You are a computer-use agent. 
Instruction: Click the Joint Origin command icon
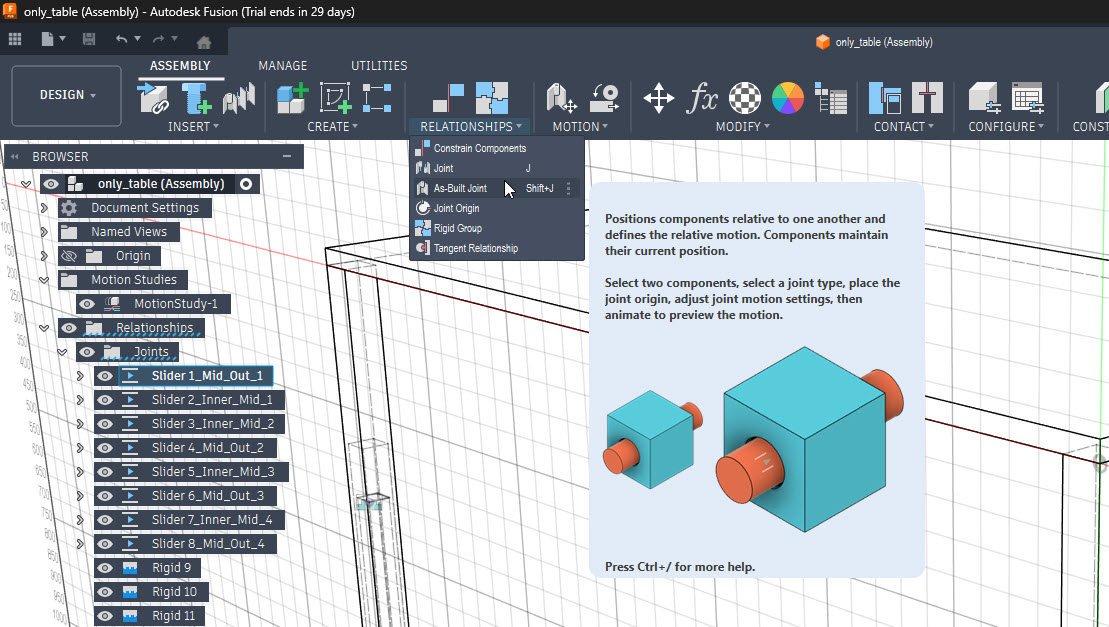point(424,208)
